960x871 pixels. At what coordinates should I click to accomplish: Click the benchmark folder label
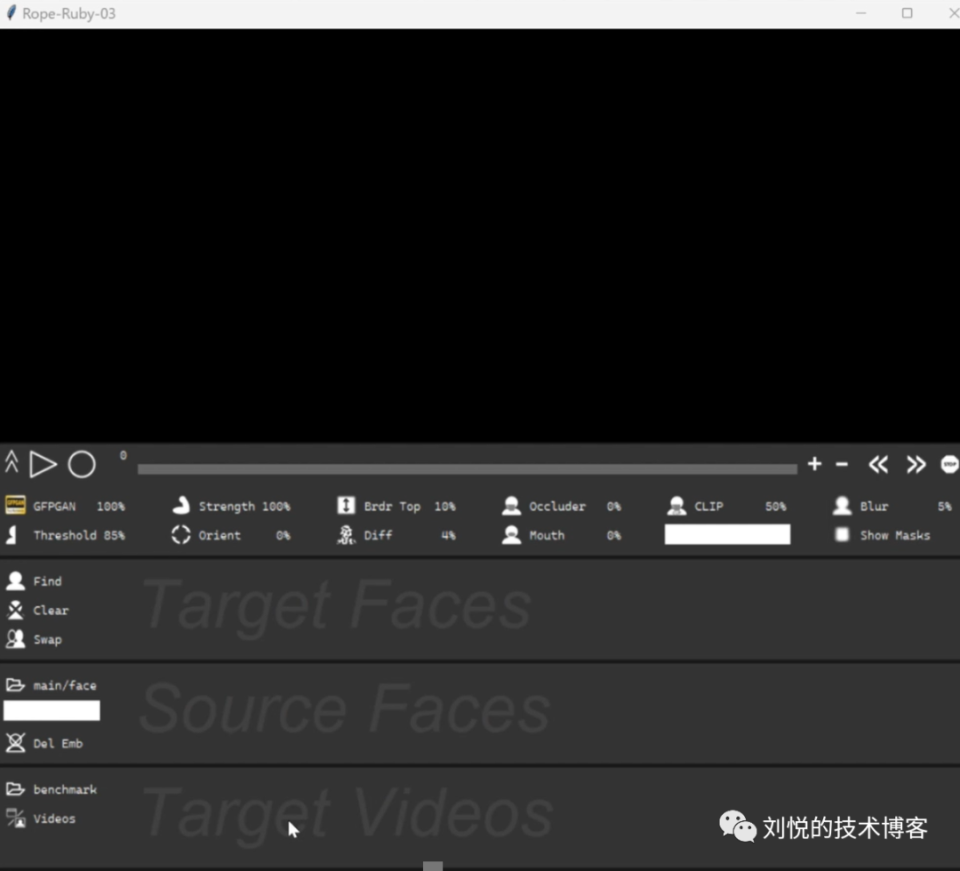[x=65, y=790]
